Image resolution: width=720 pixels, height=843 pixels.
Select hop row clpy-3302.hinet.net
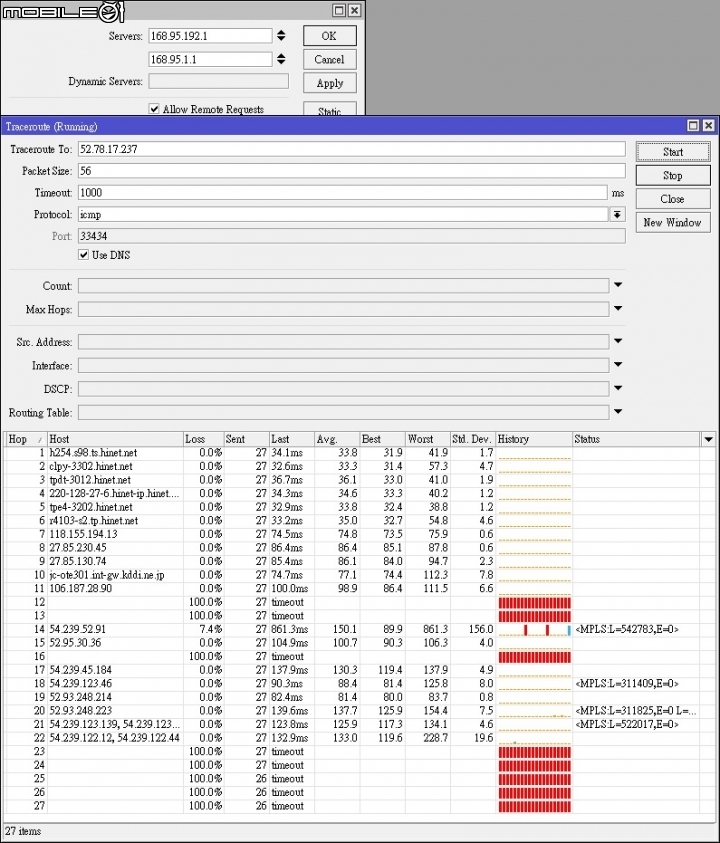pos(352,466)
